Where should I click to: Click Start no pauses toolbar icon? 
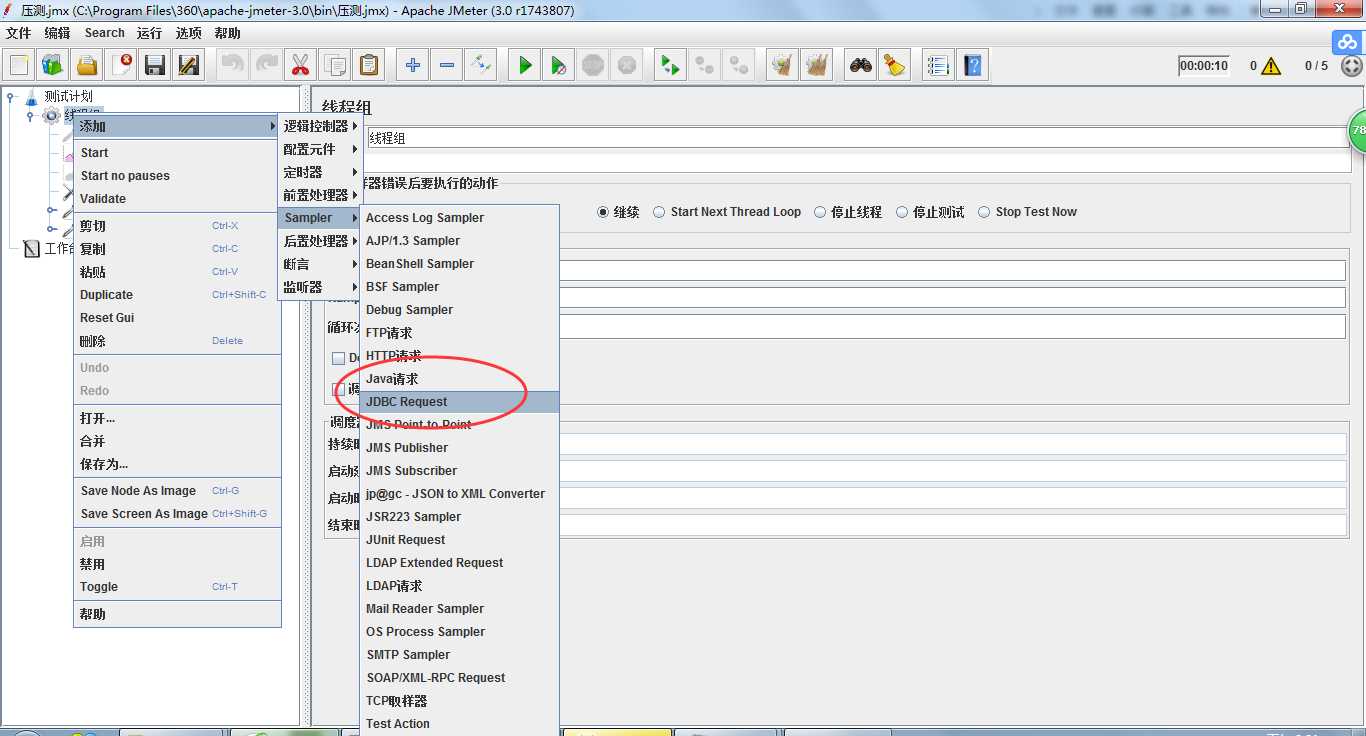click(558, 66)
